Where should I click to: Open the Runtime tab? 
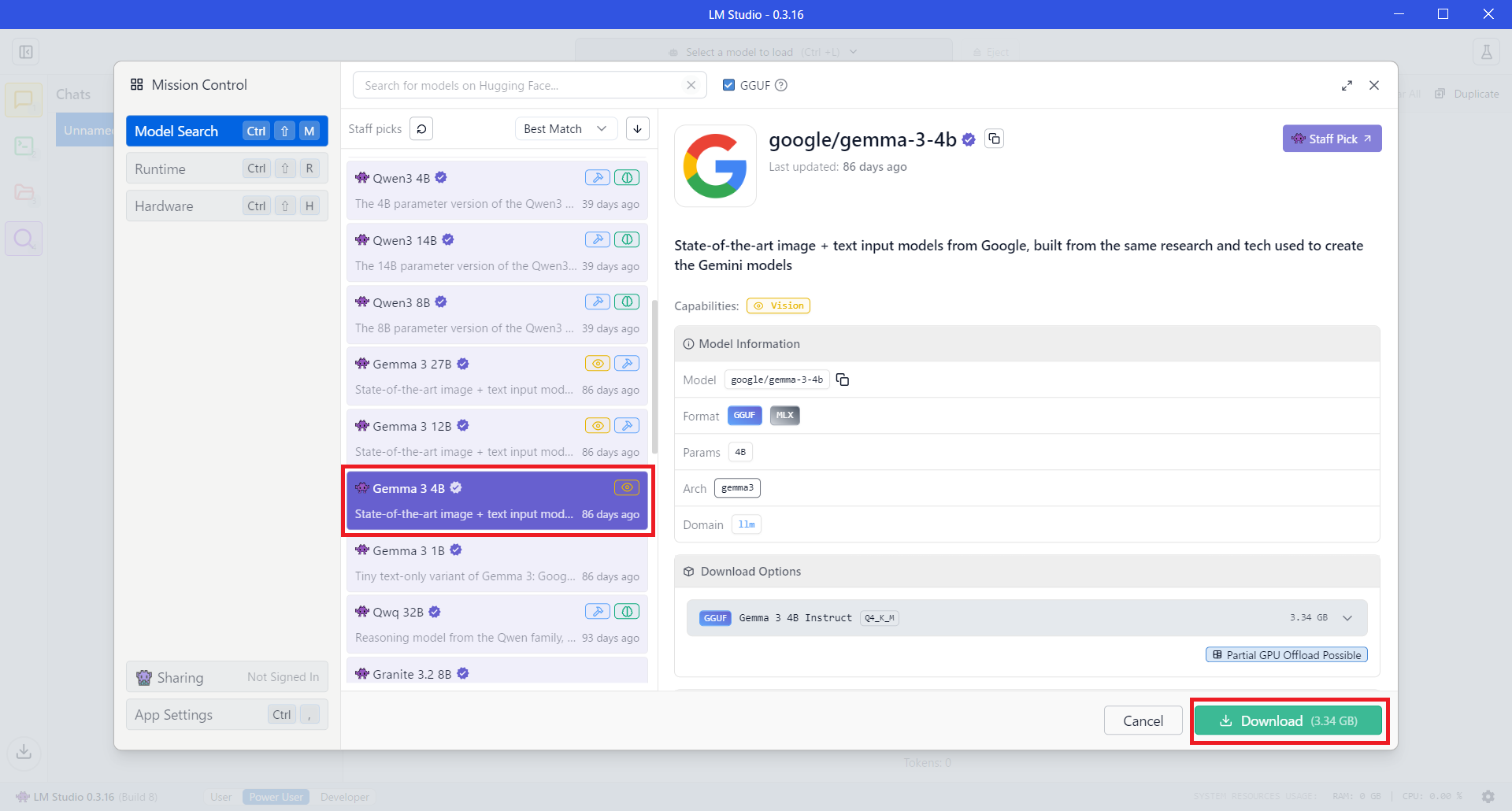point(227,168)
